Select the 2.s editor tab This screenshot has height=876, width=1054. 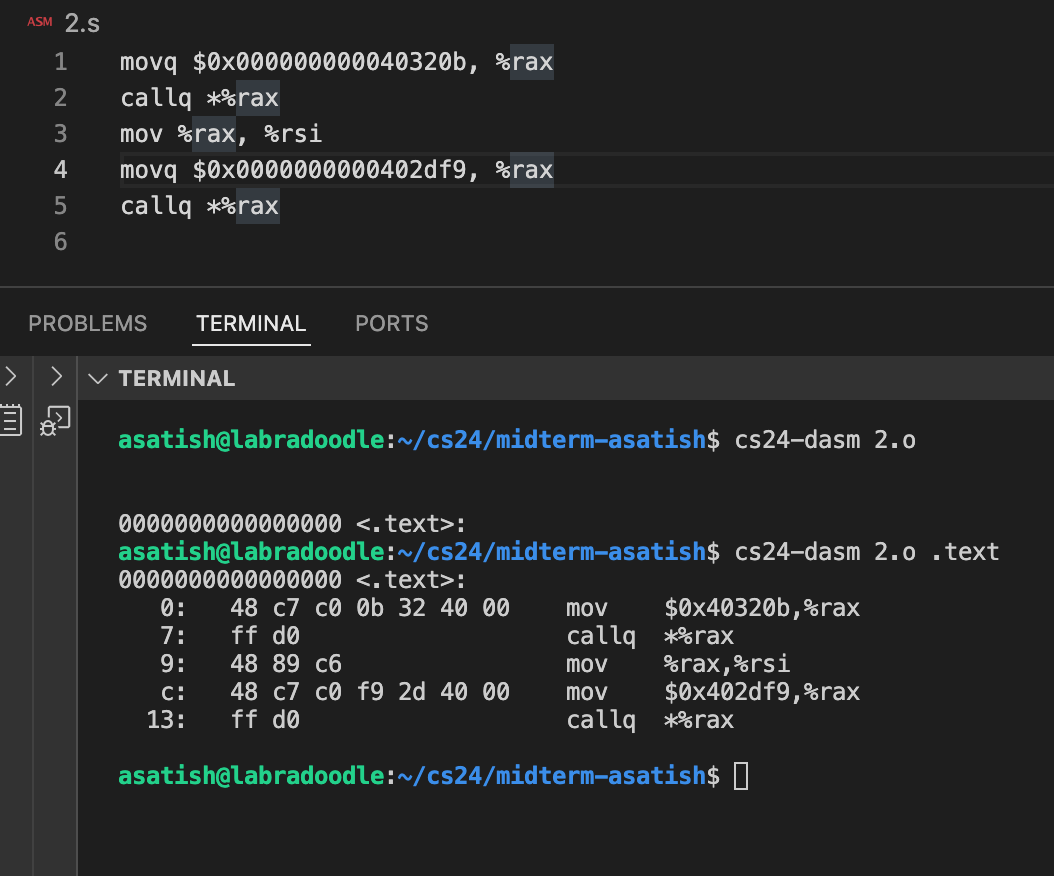pyautogui.click(x=82, y=21)
